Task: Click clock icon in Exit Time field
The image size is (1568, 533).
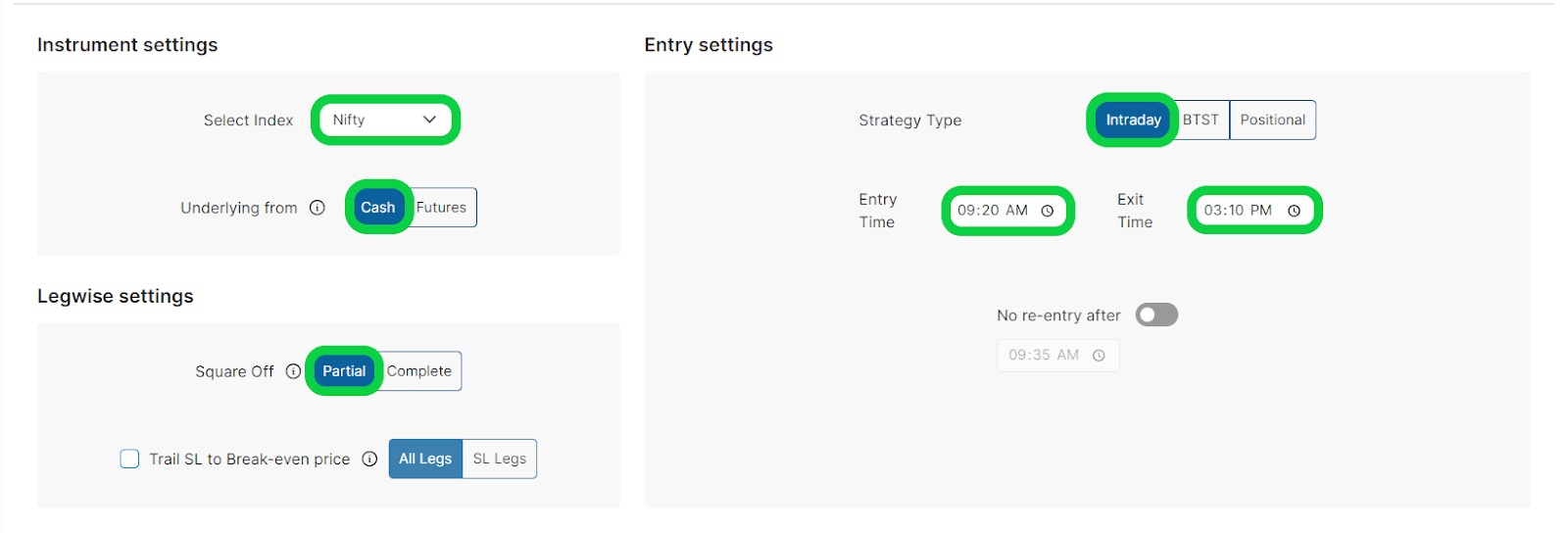Action: coord(1294,211)
